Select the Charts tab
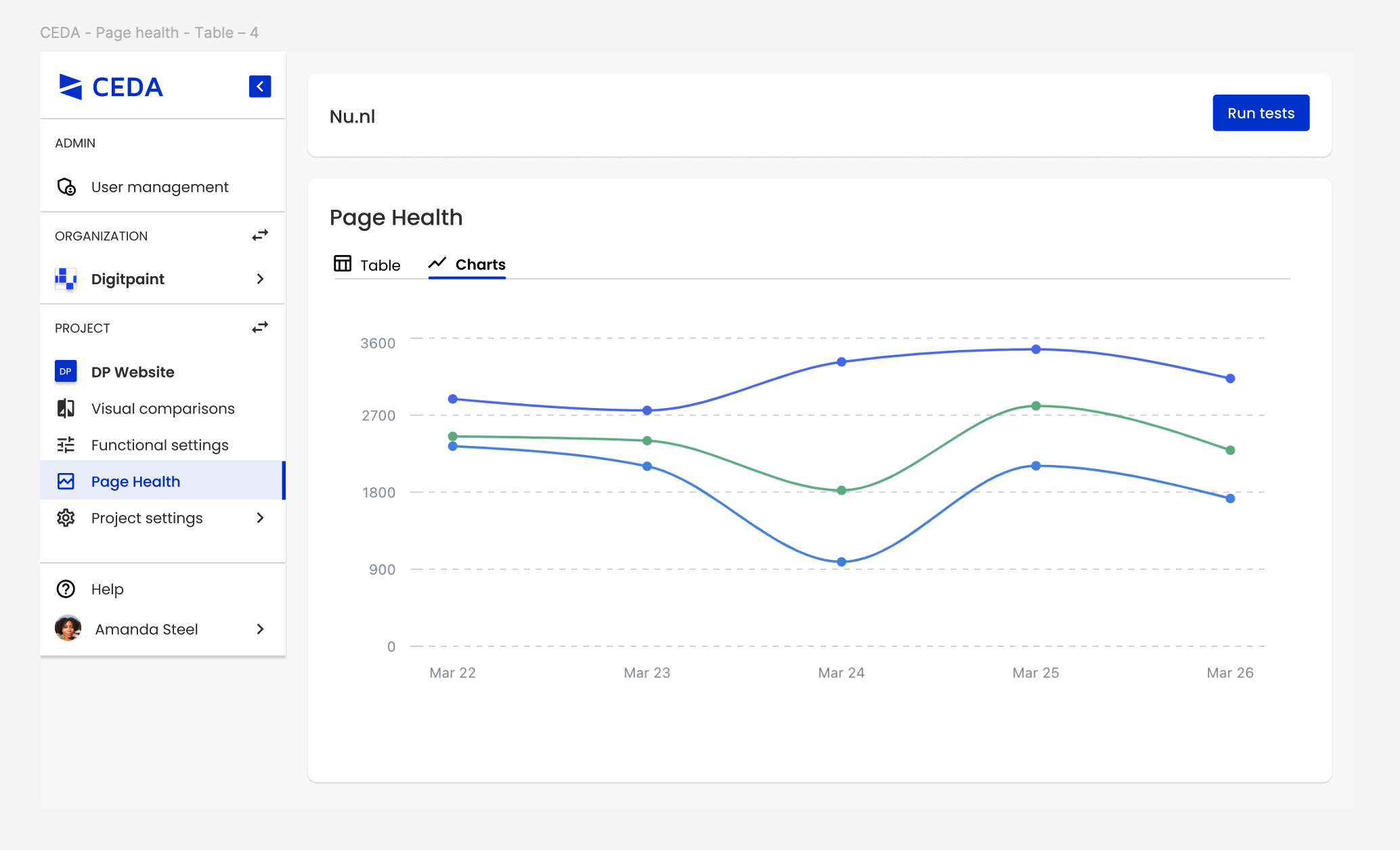 click(x=467, y=265)
